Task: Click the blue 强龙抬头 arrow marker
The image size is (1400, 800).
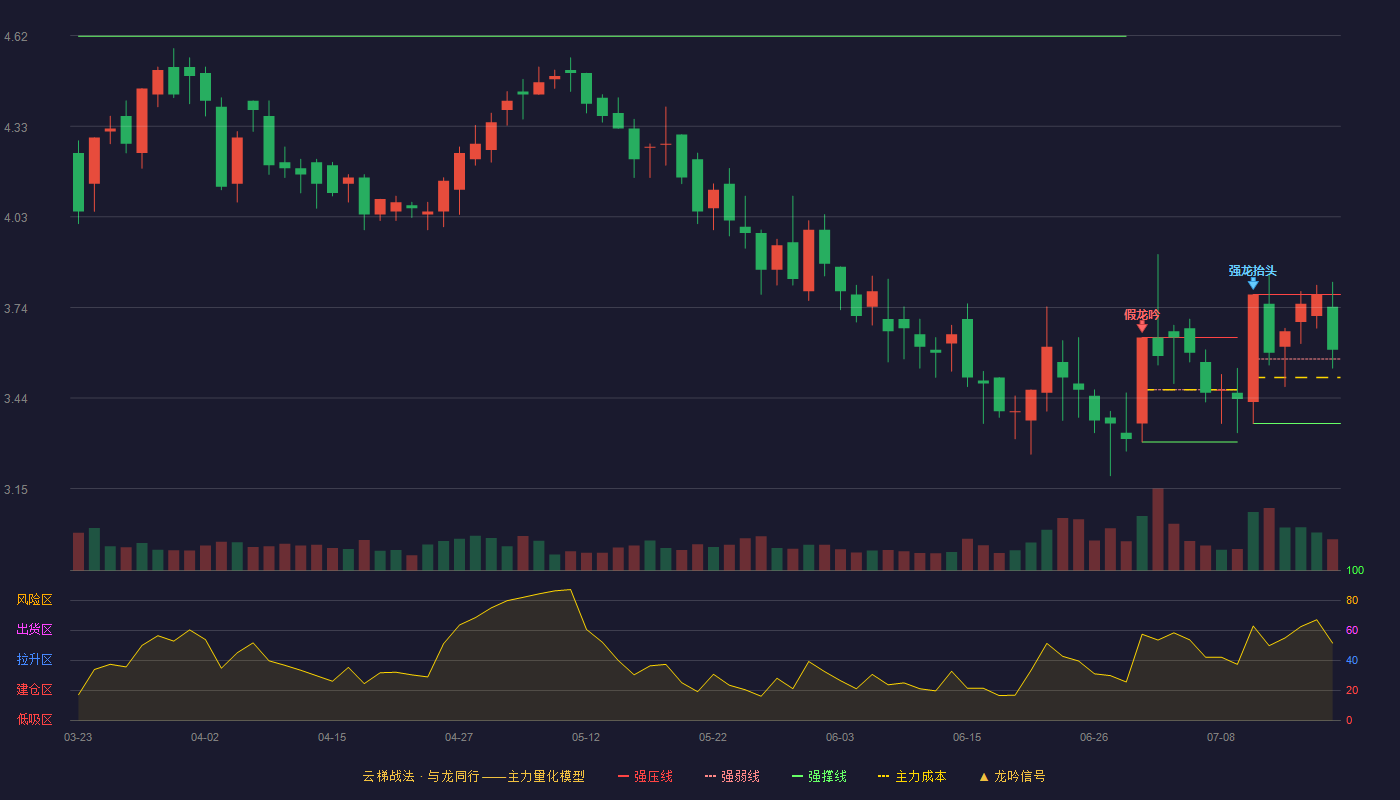Action: pyautogui.click(x=1253, y=284)
